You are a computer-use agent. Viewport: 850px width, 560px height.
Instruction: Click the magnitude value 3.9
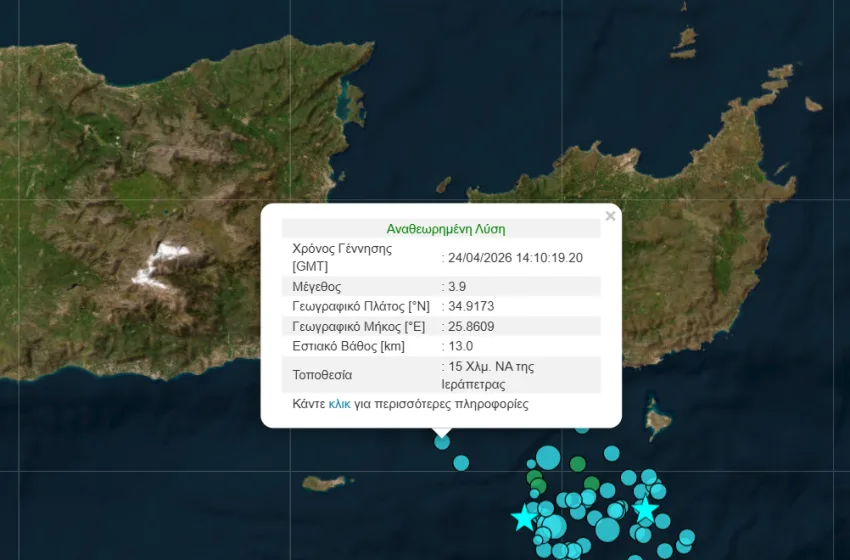tap(457, 286)
